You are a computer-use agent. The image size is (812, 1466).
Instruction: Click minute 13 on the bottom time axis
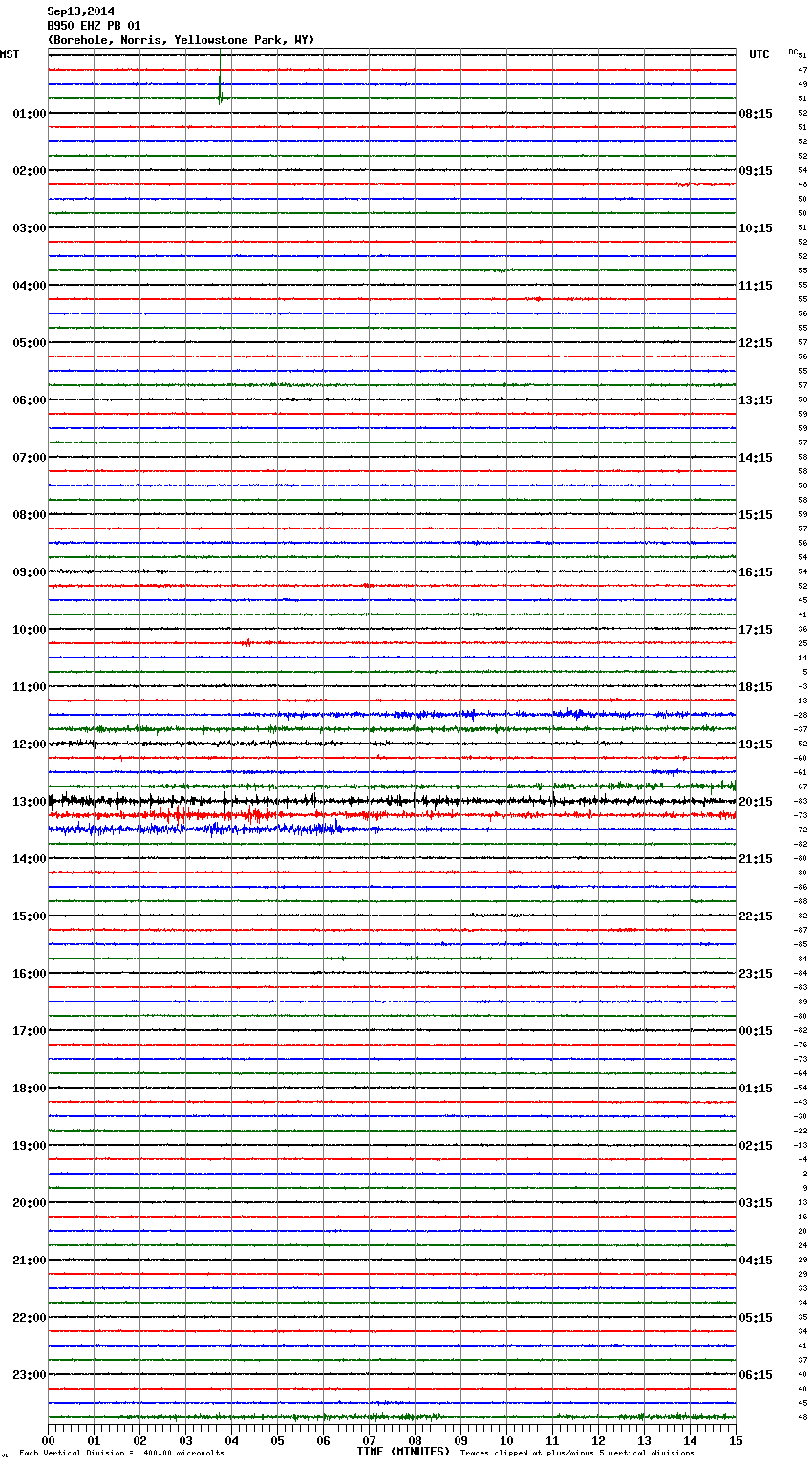(x=644, y=1440)
